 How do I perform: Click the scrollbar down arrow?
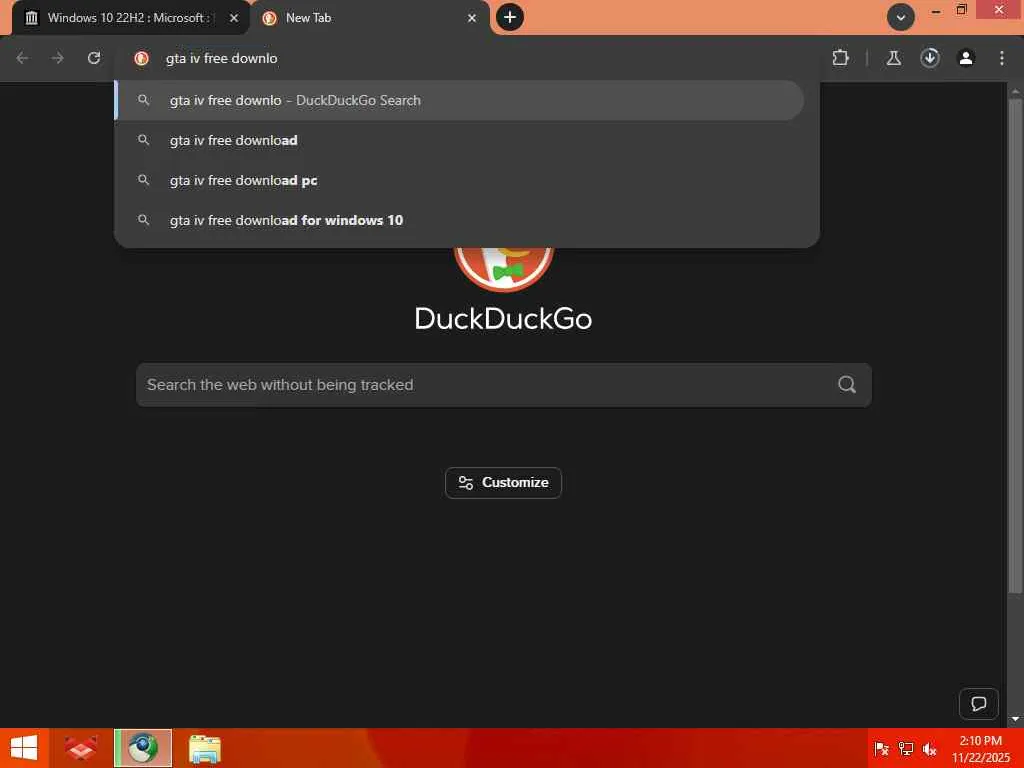click(1015, 720)
